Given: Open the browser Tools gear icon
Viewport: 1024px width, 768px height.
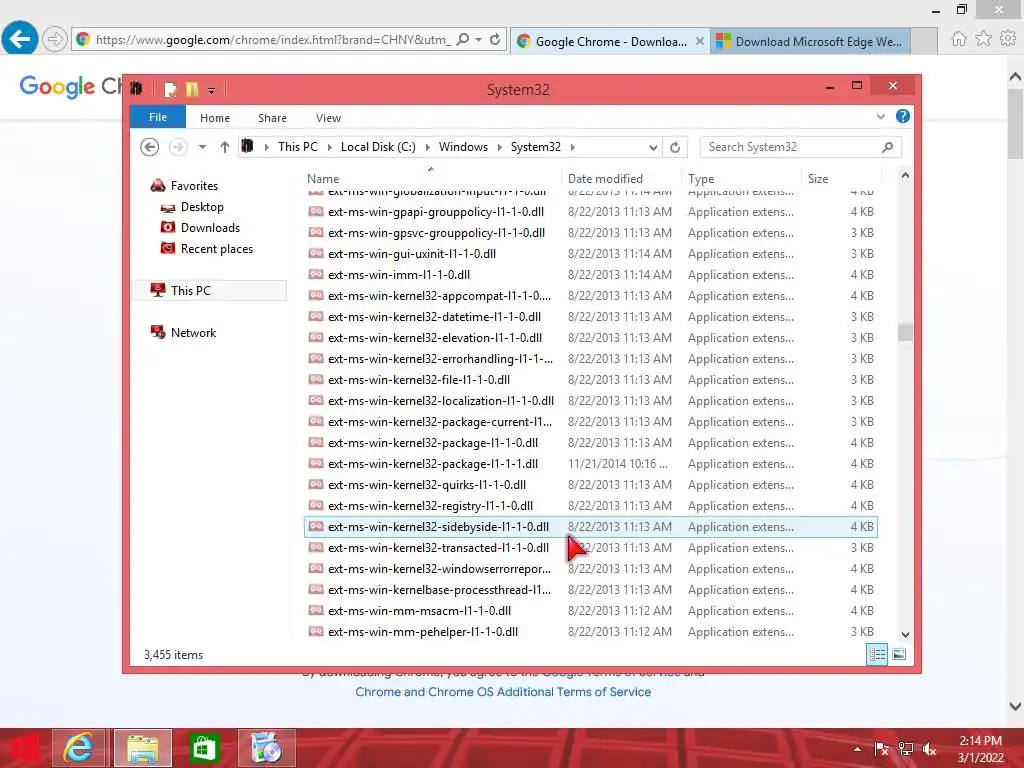Looking at the screenshot, I should click(1008, 39).
